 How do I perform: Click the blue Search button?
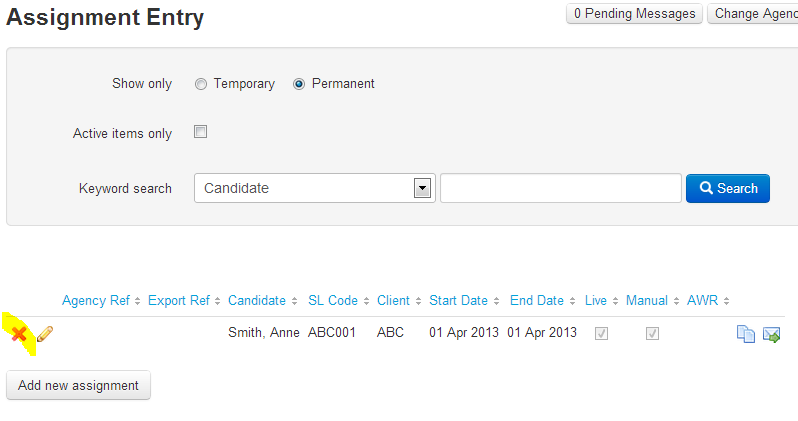pos(728,188)
